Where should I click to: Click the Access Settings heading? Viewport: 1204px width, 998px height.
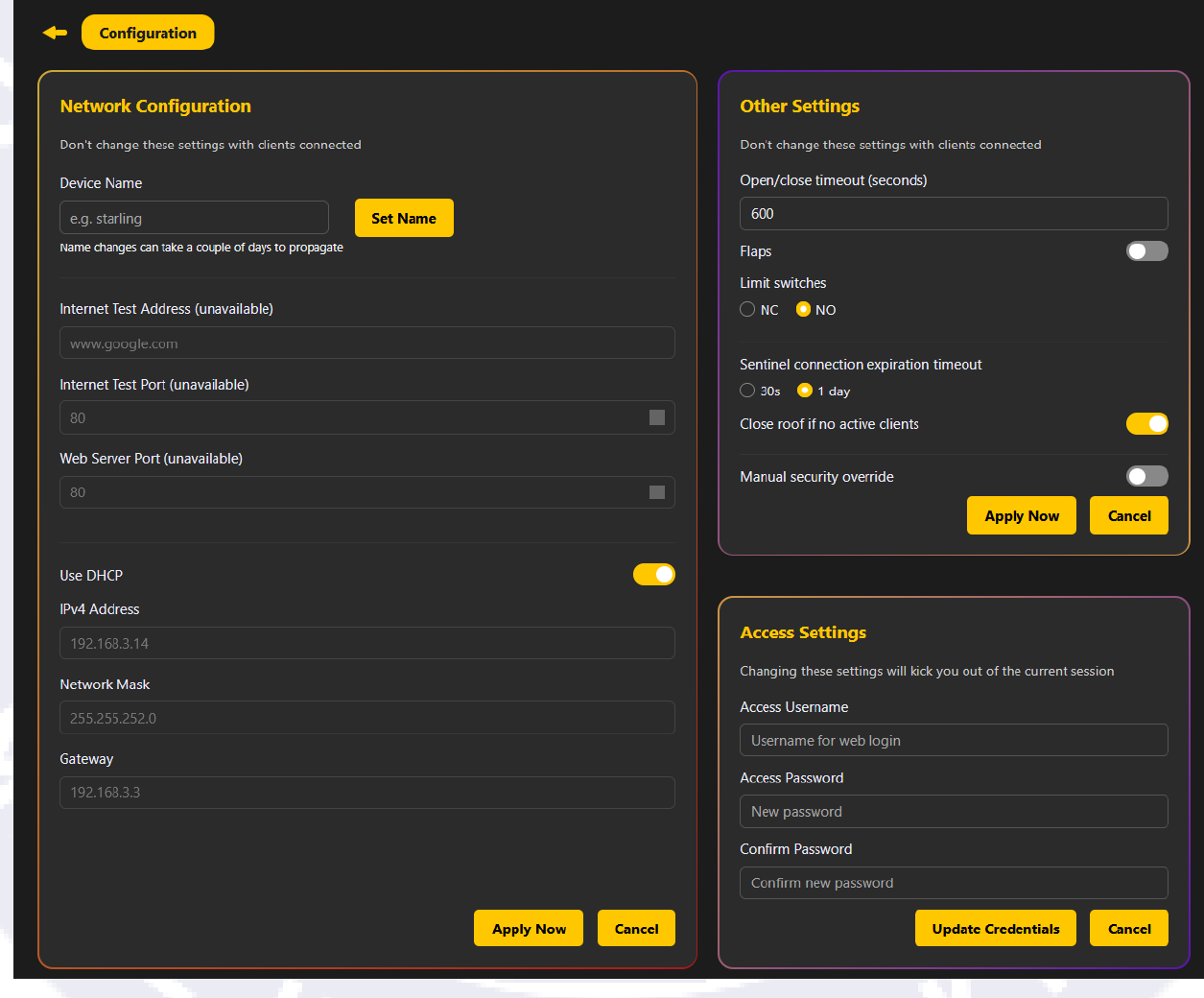(x=803, y=632)
